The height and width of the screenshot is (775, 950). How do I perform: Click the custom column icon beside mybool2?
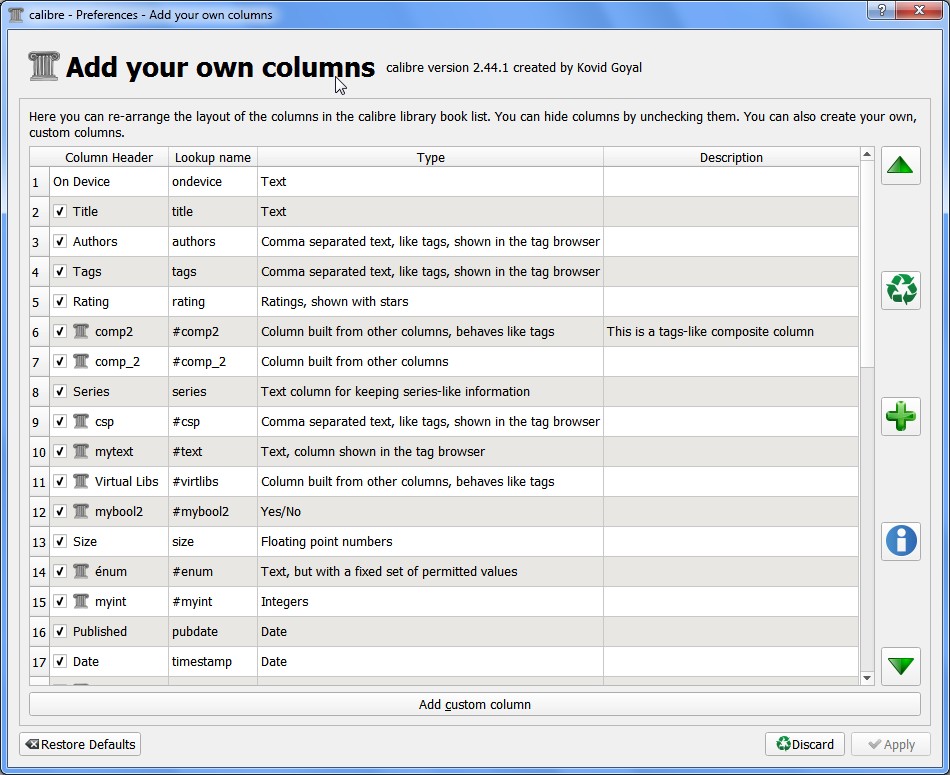81,512
